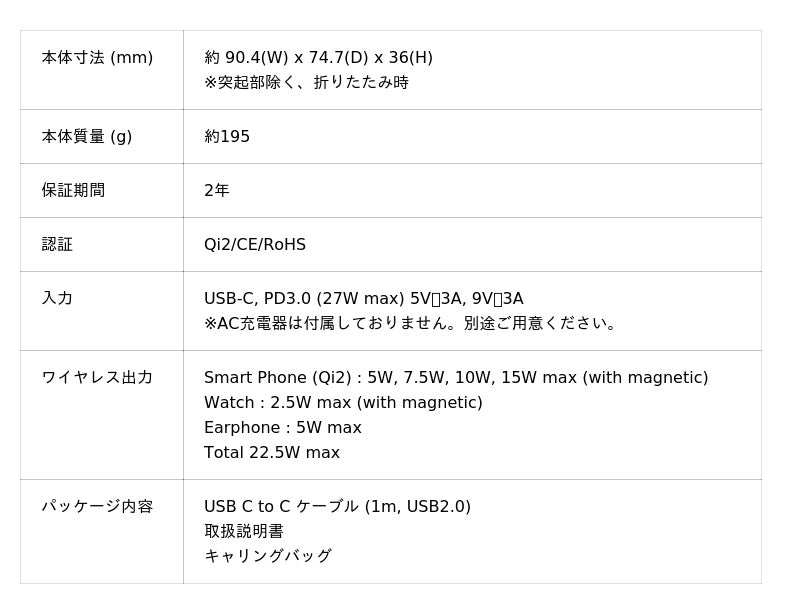
Task: Select the dimensions value 約 90.4(W) x 74.7(D) x 36(H)
Action: [x=318, y=58]
